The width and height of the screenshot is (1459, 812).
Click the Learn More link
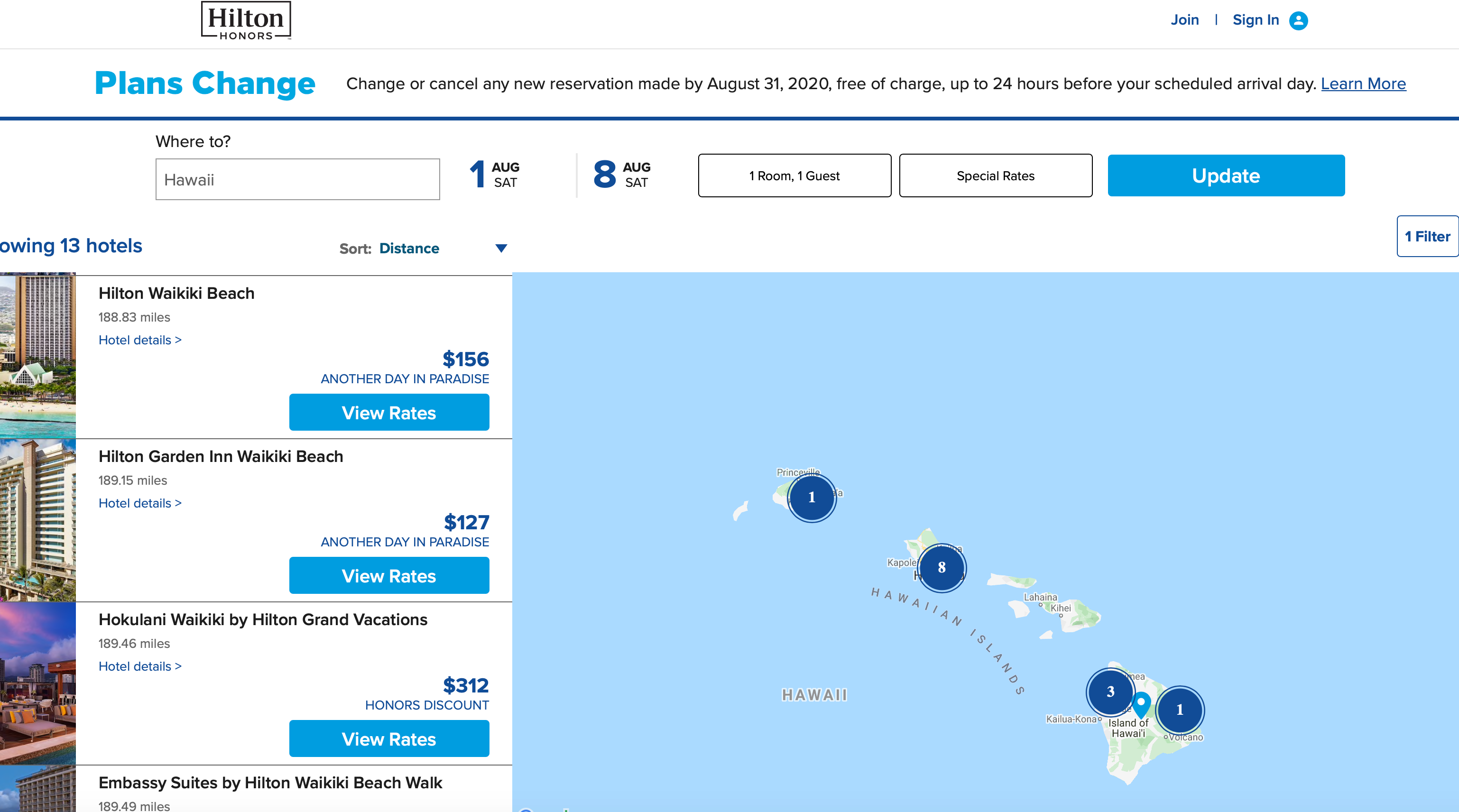pyautogui.click(x=1363, y=84)
